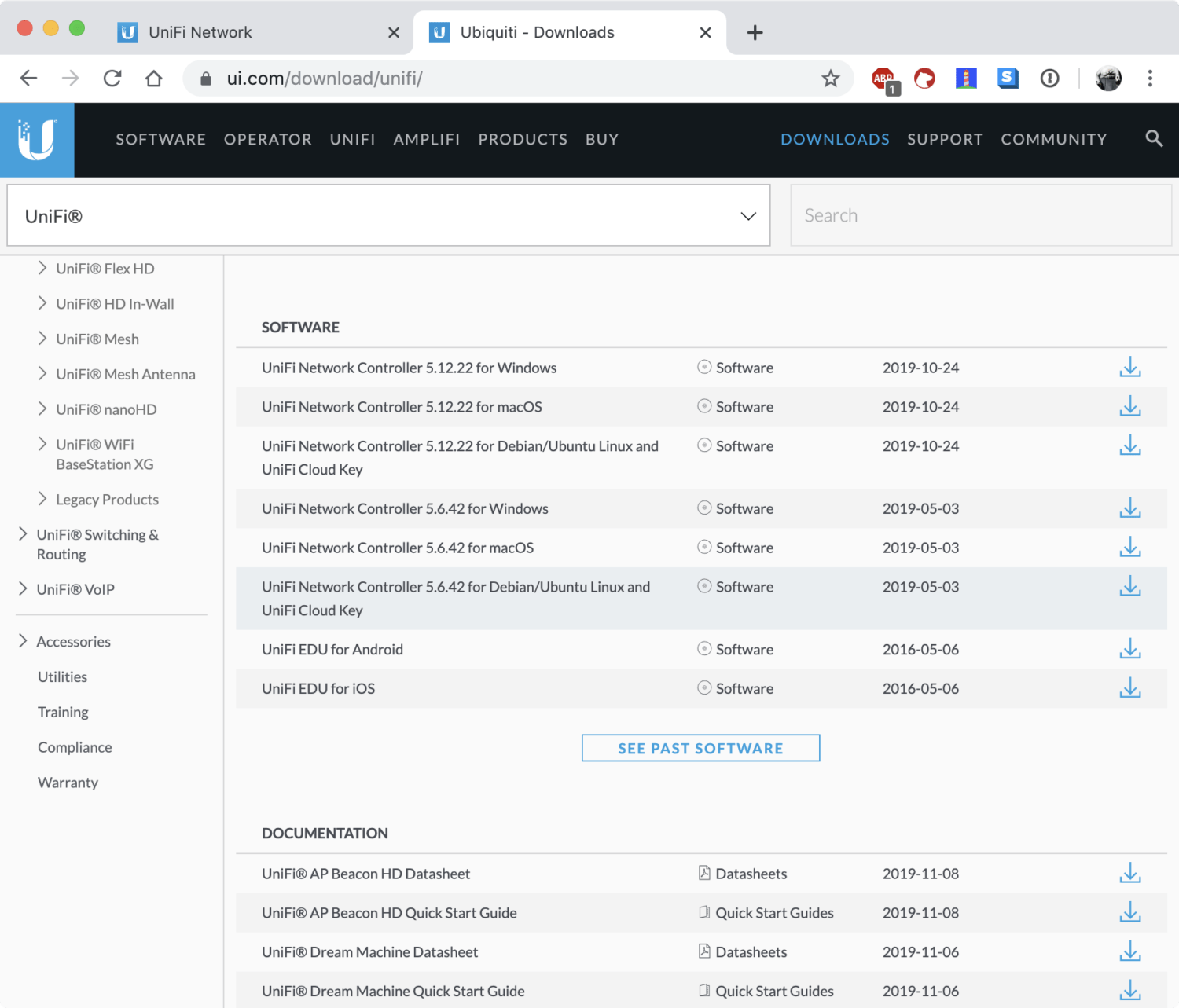Open the COMMUNITY nav item
The width and height of the screenshot is (1179, 1008).
coord(1054,140)
